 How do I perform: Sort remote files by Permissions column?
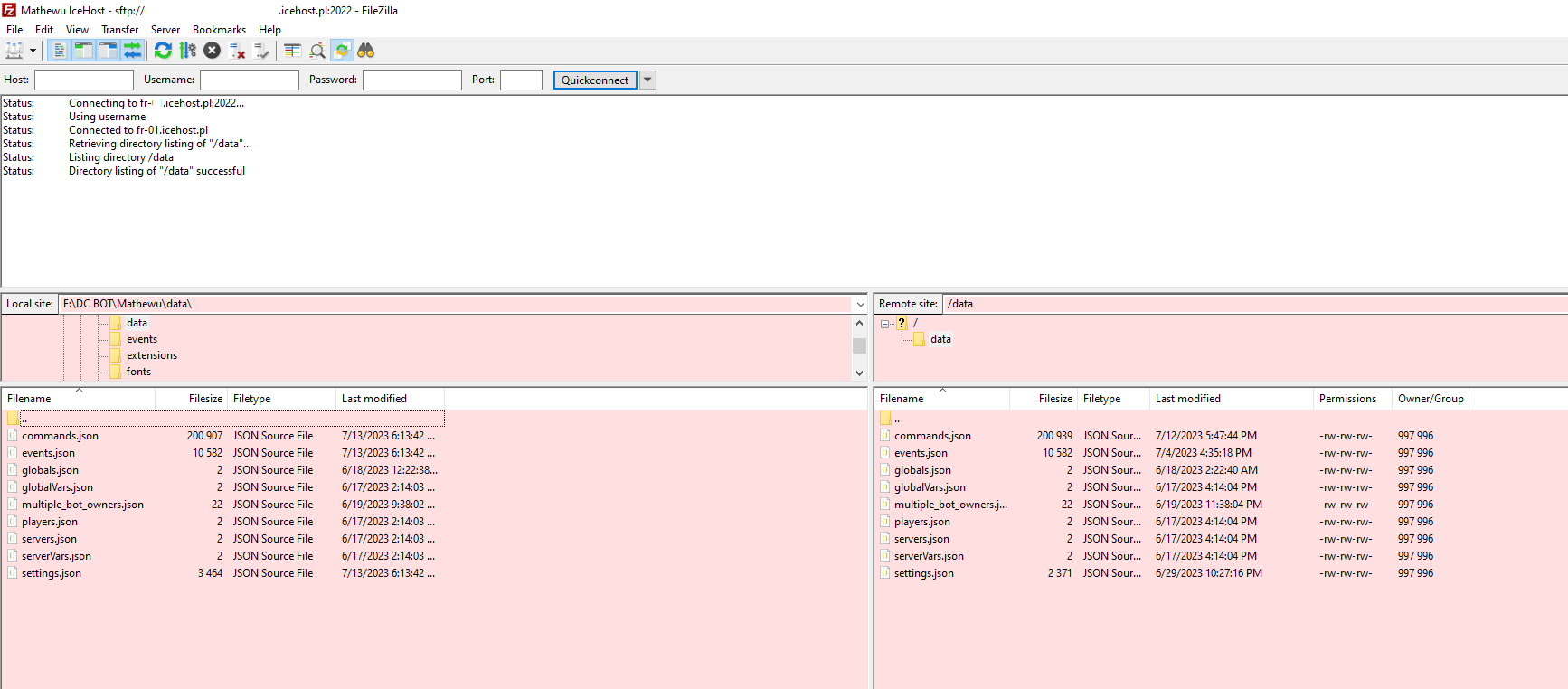coord(1352,399)
